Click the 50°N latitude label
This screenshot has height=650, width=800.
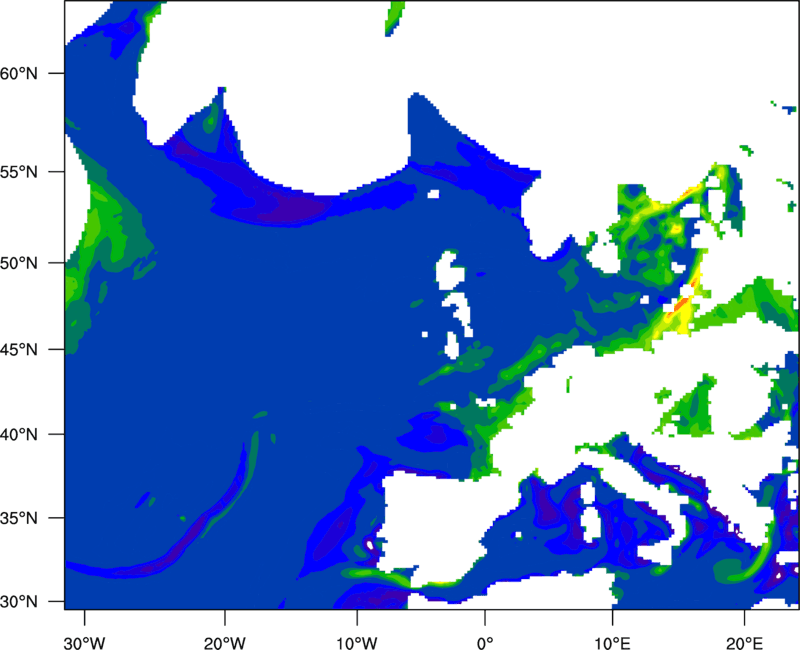pyautogui.click(x=19, y=264)
